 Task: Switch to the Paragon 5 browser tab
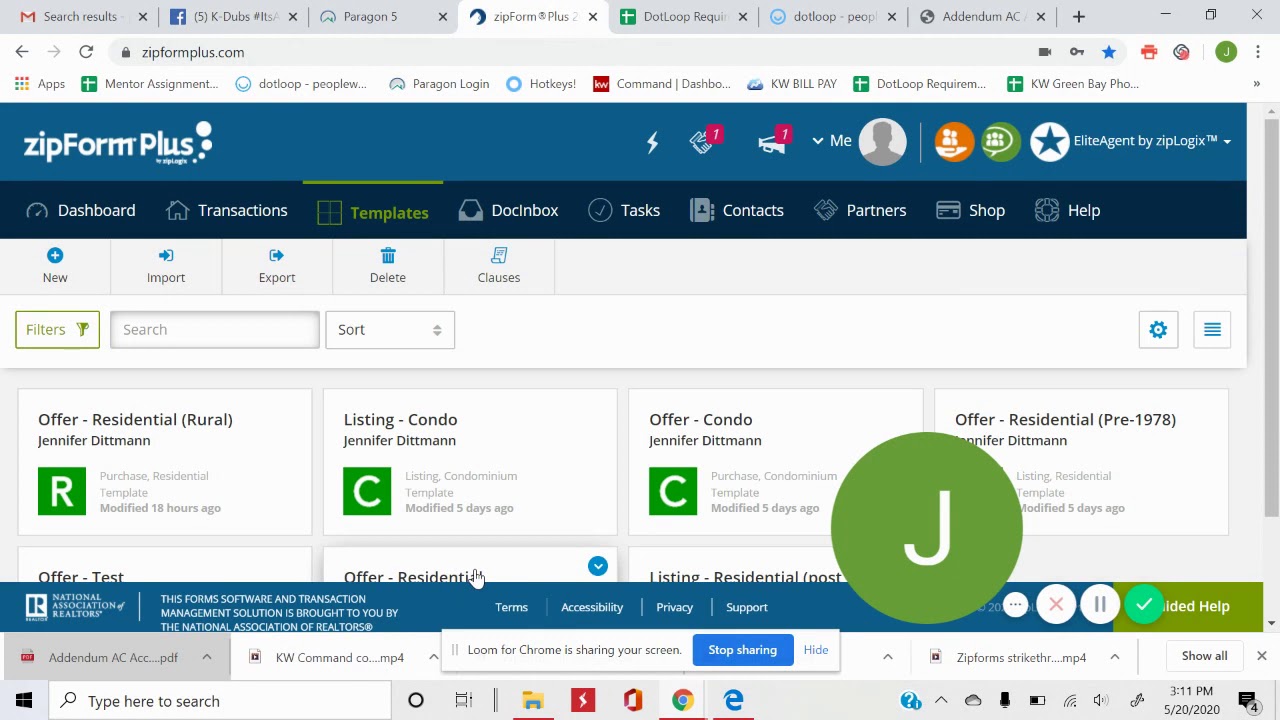pos(382,17)
